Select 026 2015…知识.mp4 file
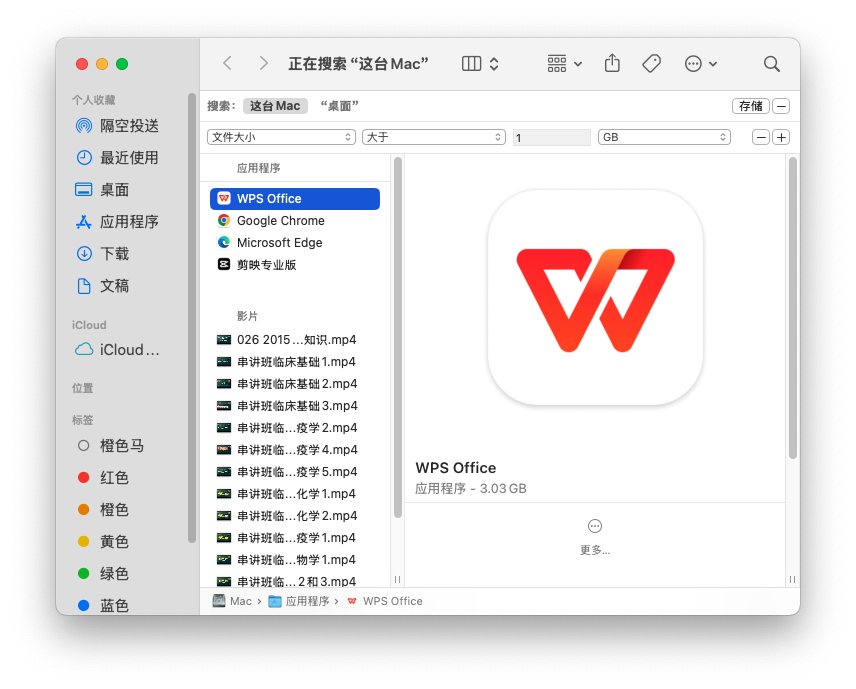 click(295, 340)
